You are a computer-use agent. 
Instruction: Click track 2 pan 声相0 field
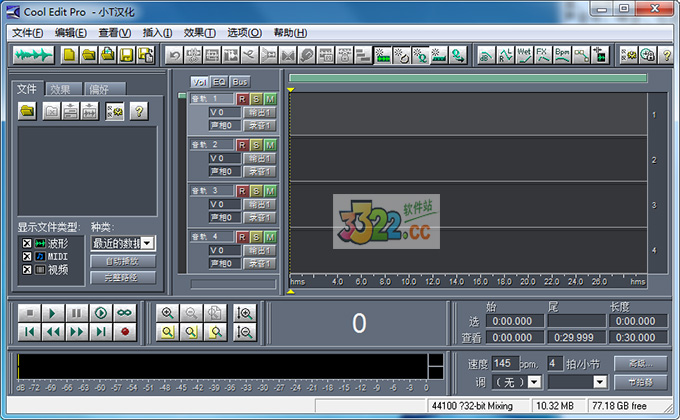click(225, 171)
